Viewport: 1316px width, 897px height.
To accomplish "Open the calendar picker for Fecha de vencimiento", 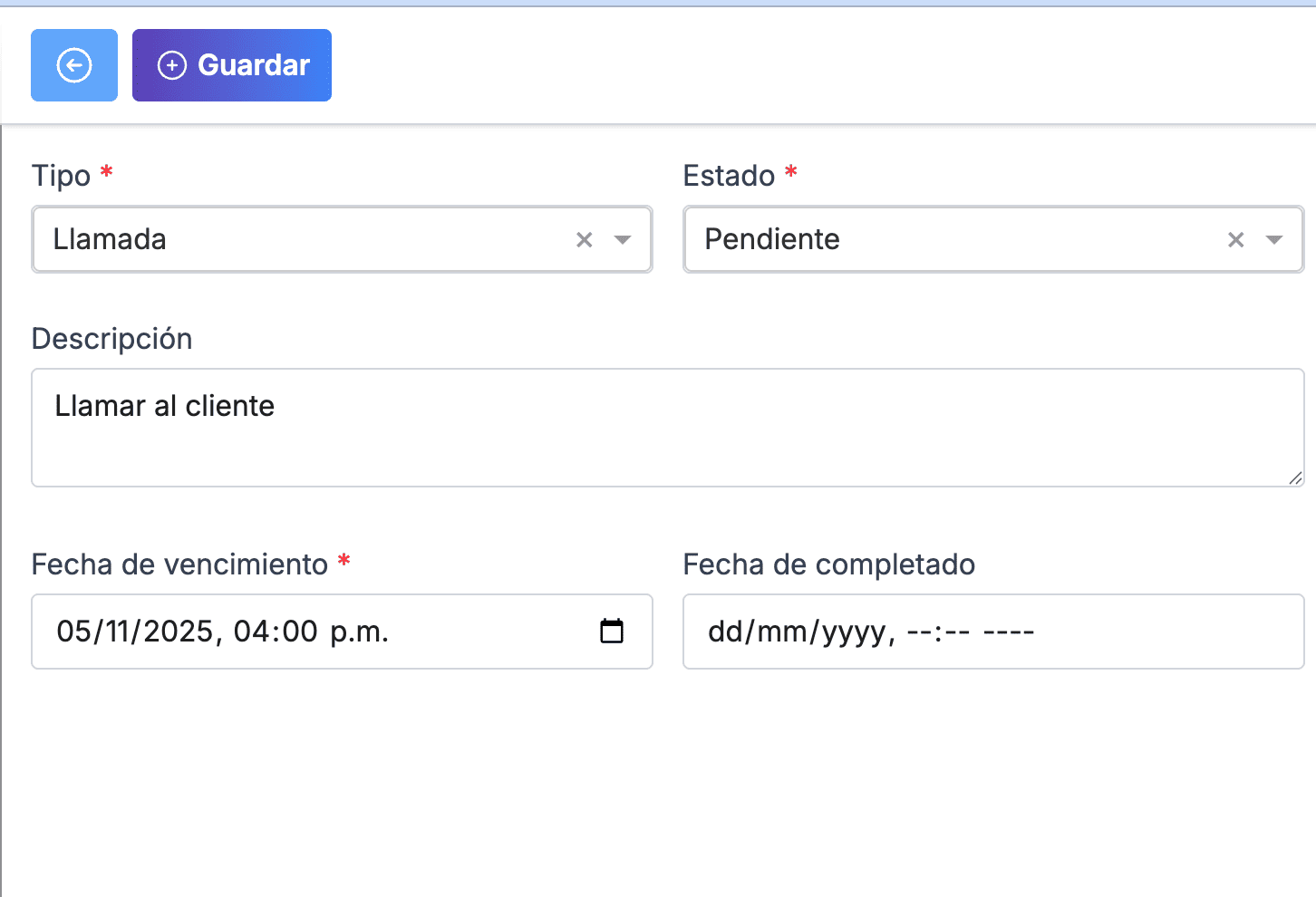I will [x=613, y=632].
